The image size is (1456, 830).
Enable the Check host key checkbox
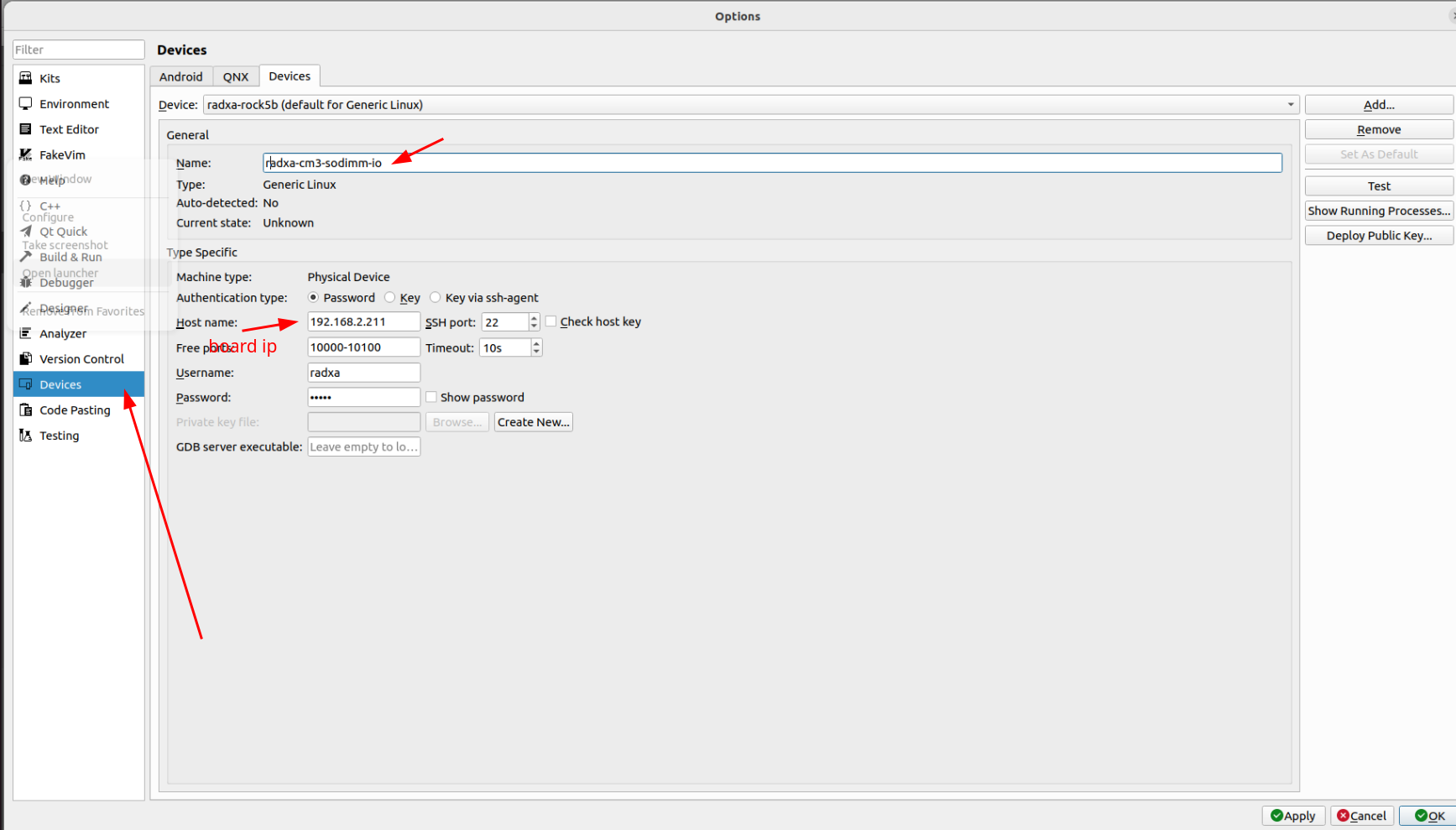point(551,321)
